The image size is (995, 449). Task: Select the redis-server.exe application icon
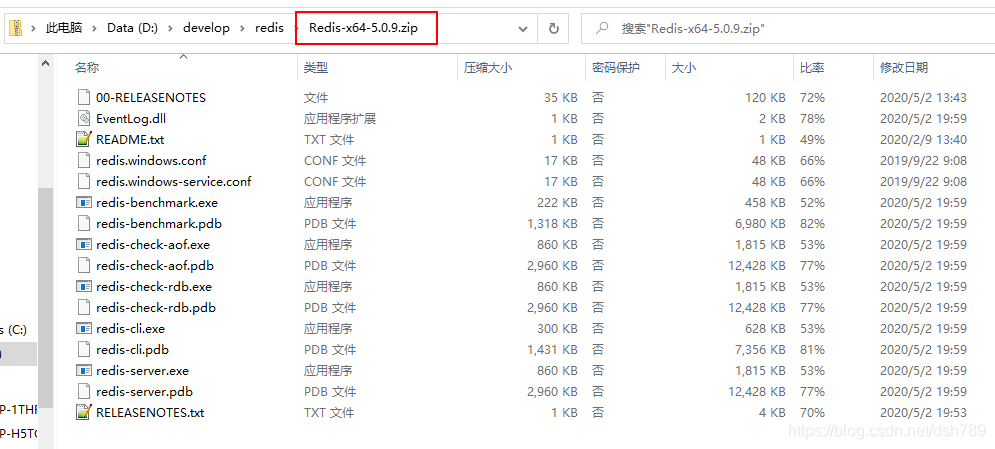click(x=84, y=370)
